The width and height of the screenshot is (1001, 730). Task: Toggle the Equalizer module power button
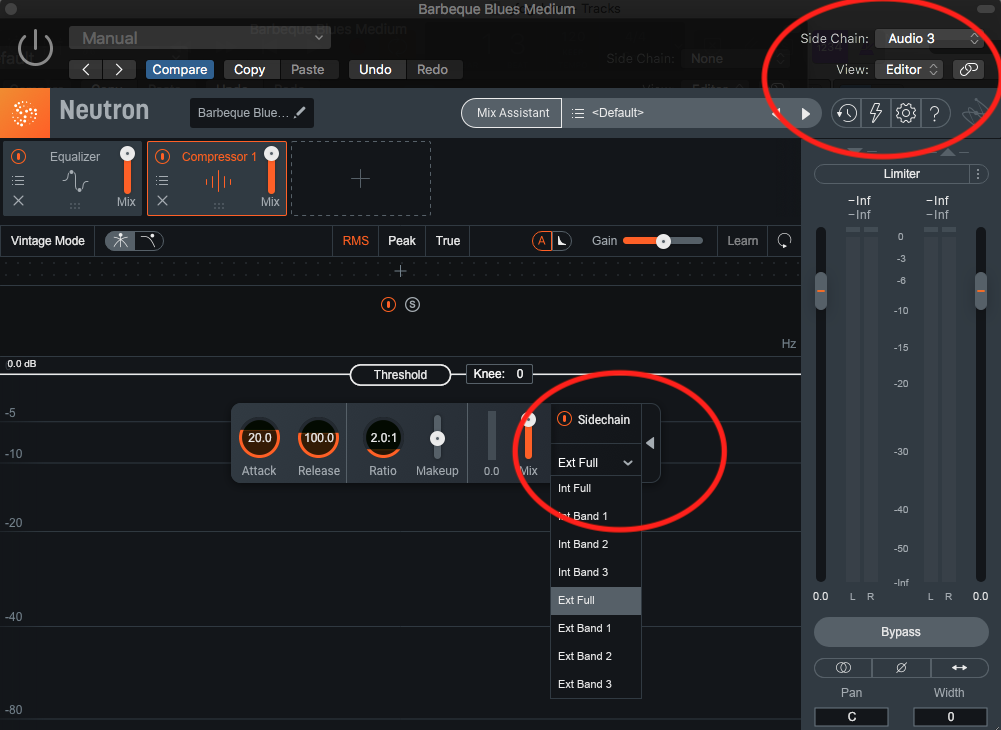[x=19, y=156]
